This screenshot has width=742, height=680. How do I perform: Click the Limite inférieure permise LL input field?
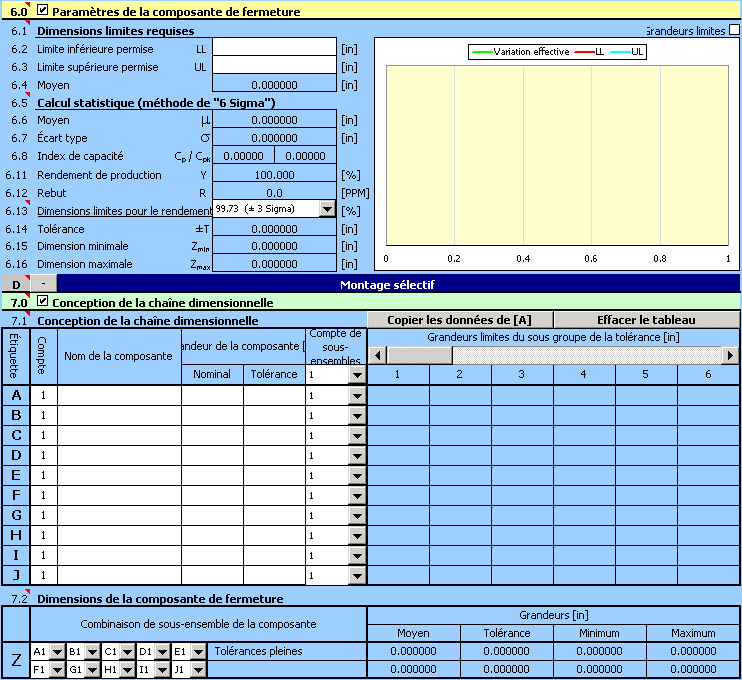[x=274, y=47]
